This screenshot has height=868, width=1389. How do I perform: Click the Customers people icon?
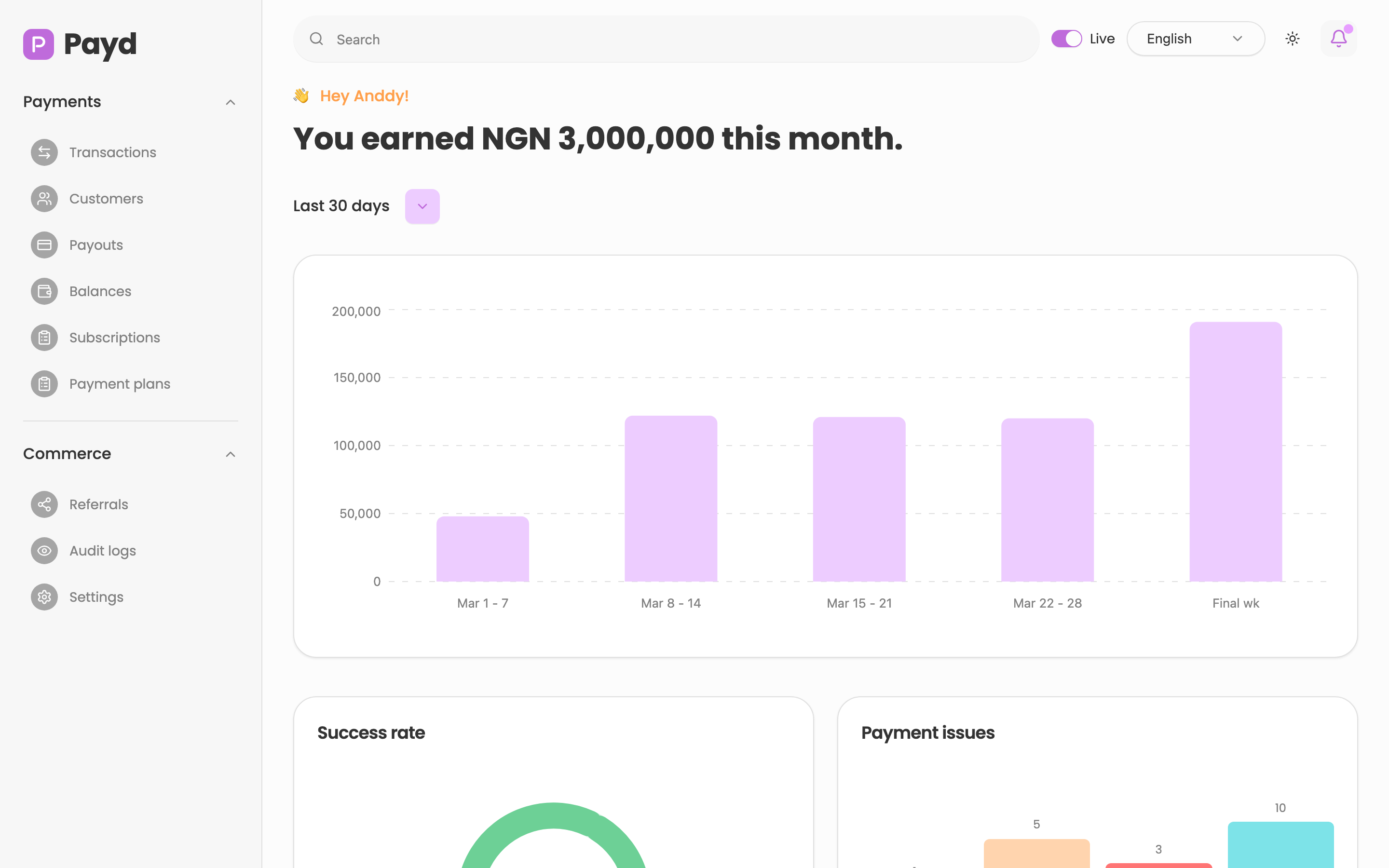pyautogui.click(x=44, y=199)
